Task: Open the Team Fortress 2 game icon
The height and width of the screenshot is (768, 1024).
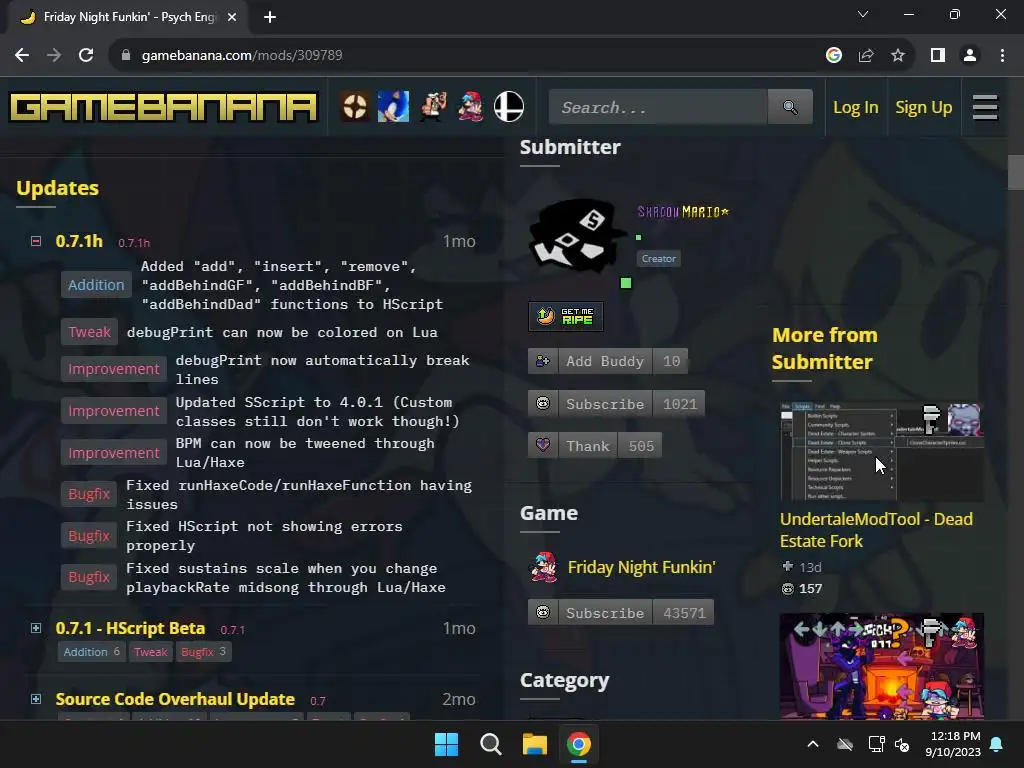Action: tap(355, 107)
